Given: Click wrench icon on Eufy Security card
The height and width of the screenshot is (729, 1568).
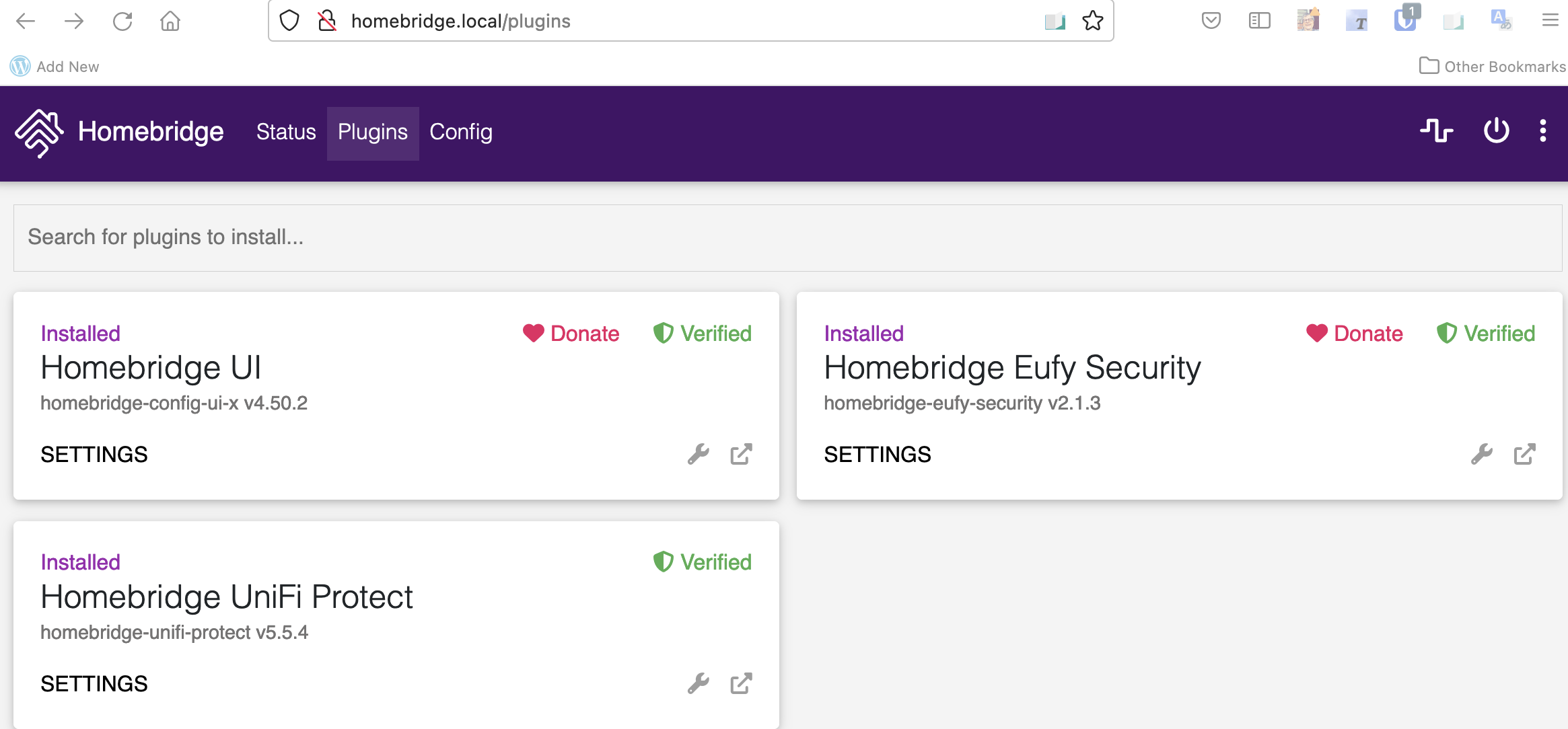Looking at the screenshot, I should tap(1481, 455).
